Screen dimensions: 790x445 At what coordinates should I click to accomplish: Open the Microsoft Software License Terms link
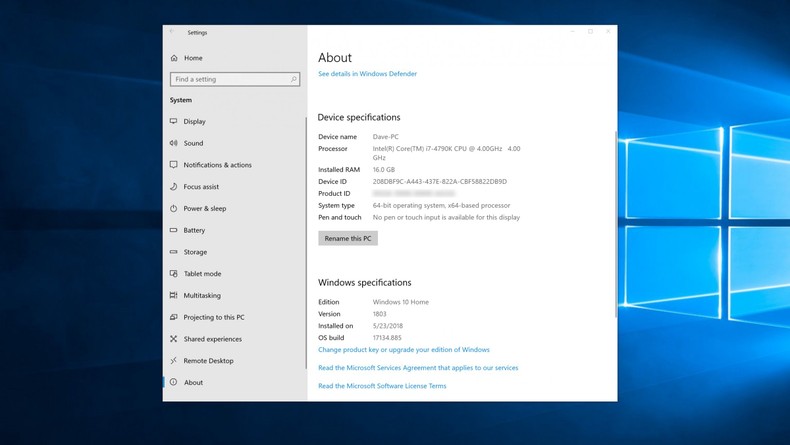pos(382,386)
